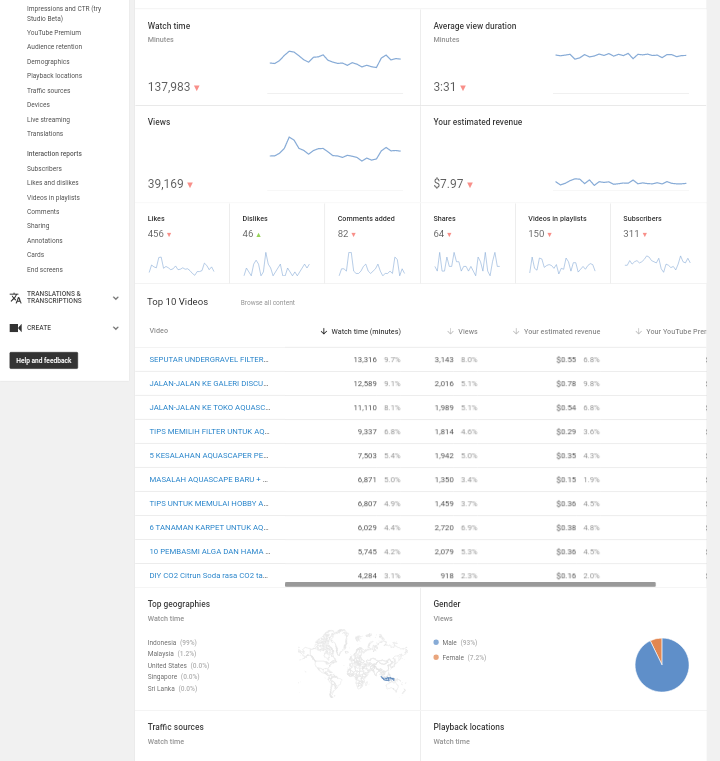This screenshot has height=761, width=720.
Task: Open the Traffic sources sidebar report
Action: 48,90
